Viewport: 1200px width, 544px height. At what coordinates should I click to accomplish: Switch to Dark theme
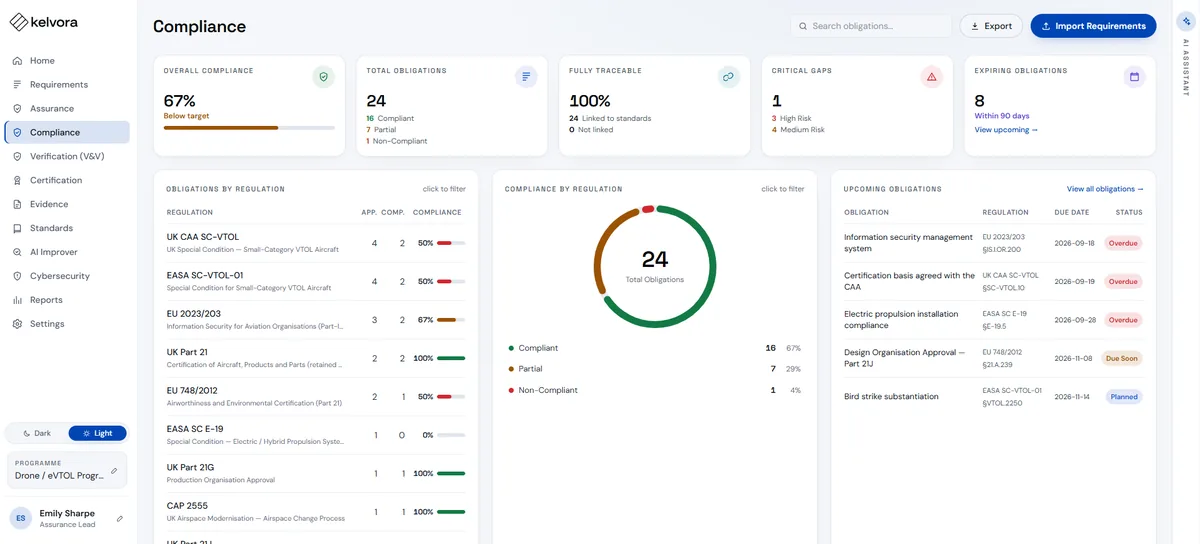(37, 433)
